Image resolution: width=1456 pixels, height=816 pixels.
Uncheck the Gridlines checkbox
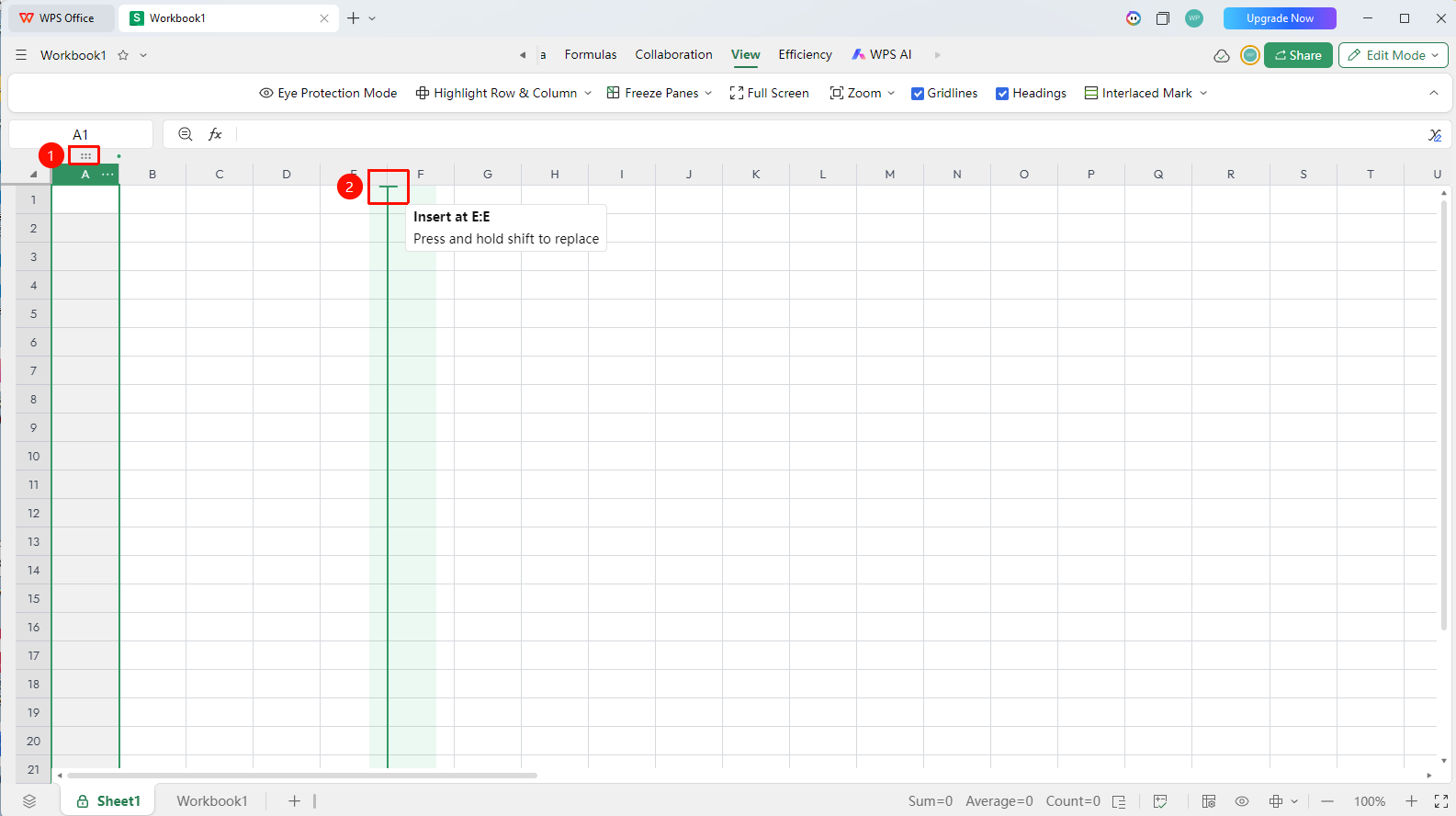(x=918, y=94)
